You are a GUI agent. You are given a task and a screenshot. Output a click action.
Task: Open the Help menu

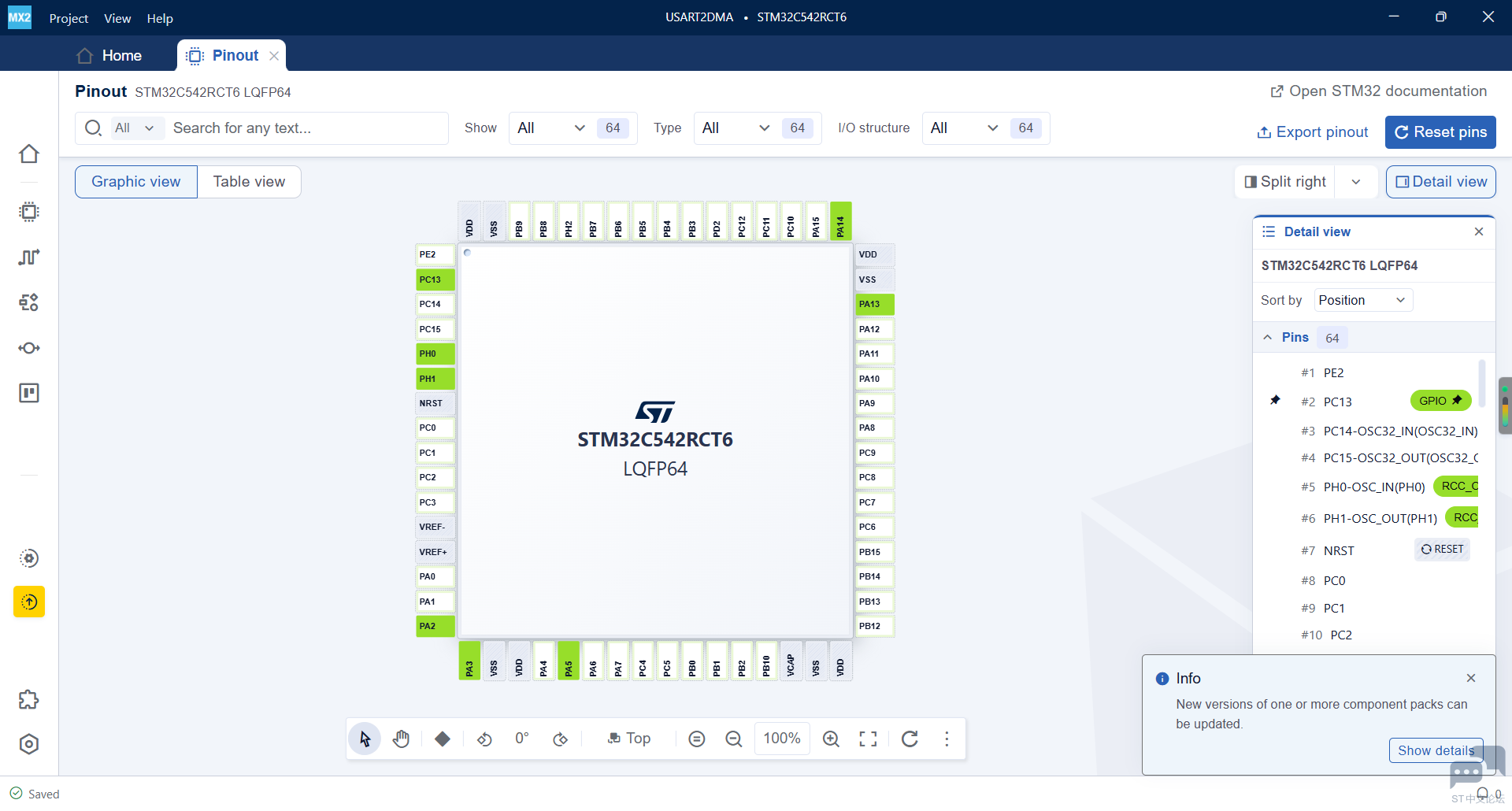160,18
